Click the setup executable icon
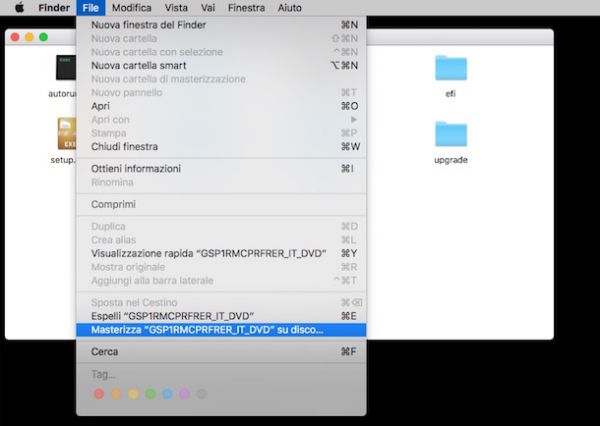Screen dimensions: 600x426 67,133
